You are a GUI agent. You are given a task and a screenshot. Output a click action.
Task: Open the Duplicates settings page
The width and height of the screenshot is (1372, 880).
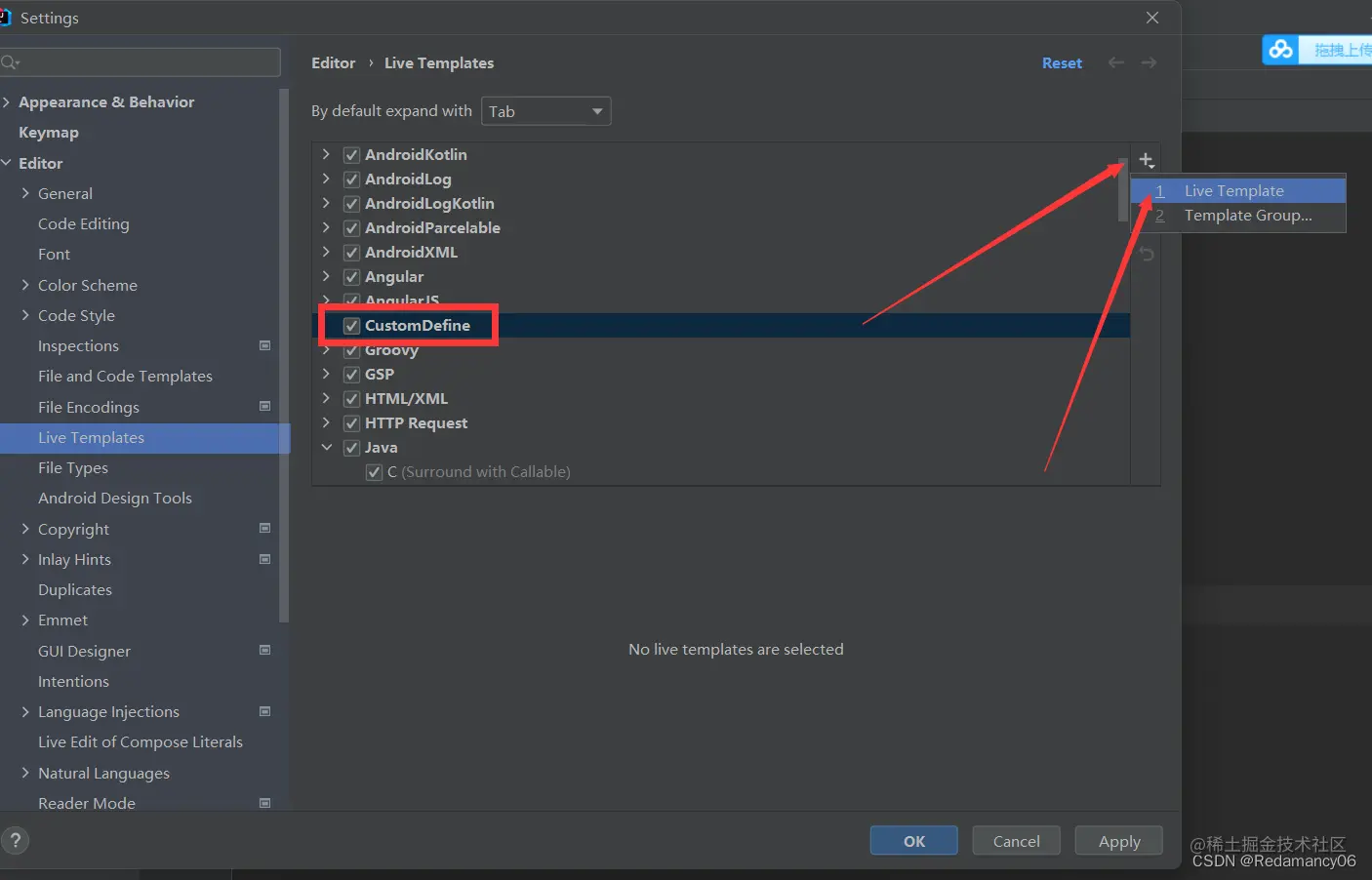point(75,589)
